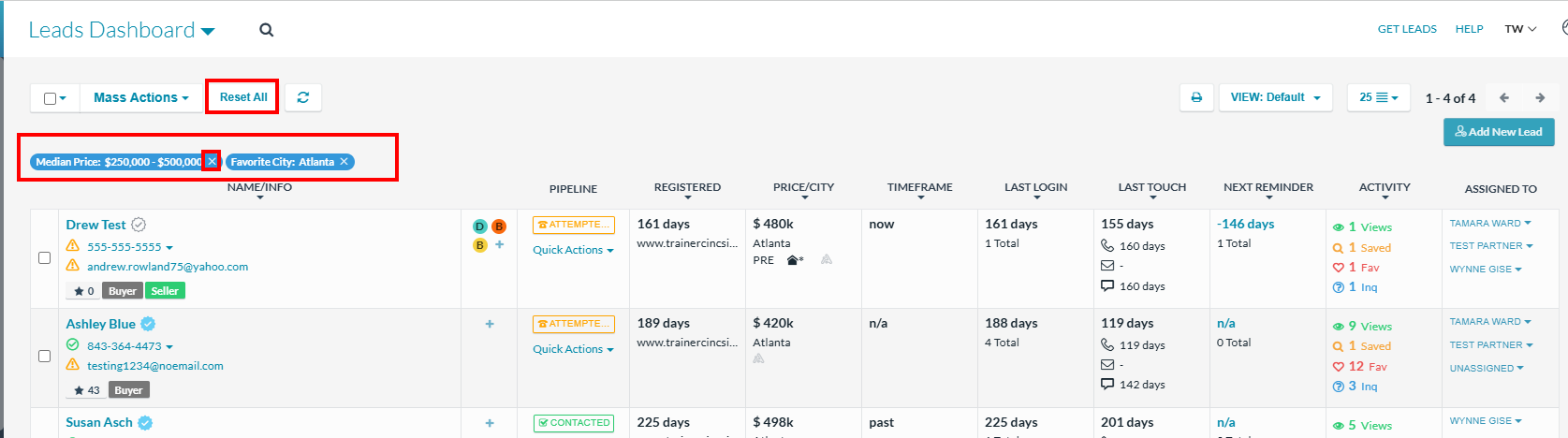This screenshot has height=438, width=1568.
Task: Click Drew Test's Buyer tag
Action: click(122, 291)
